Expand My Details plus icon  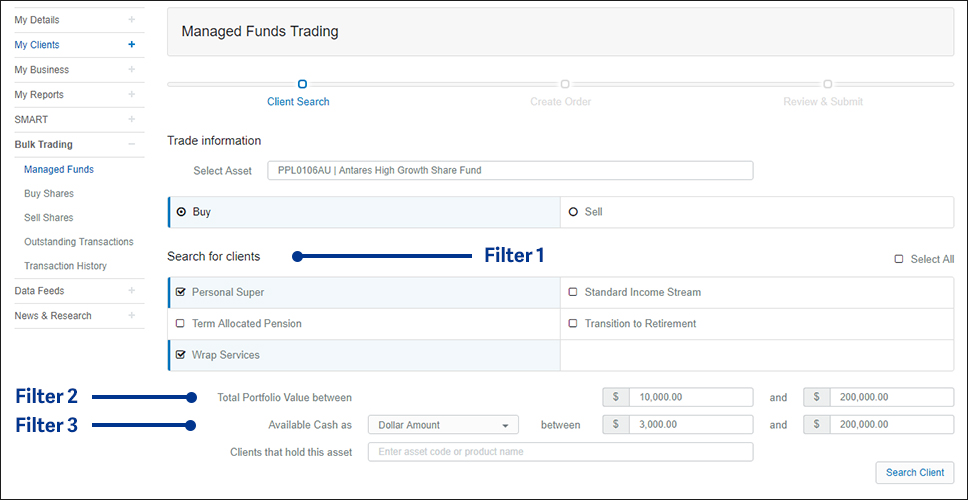131,20
